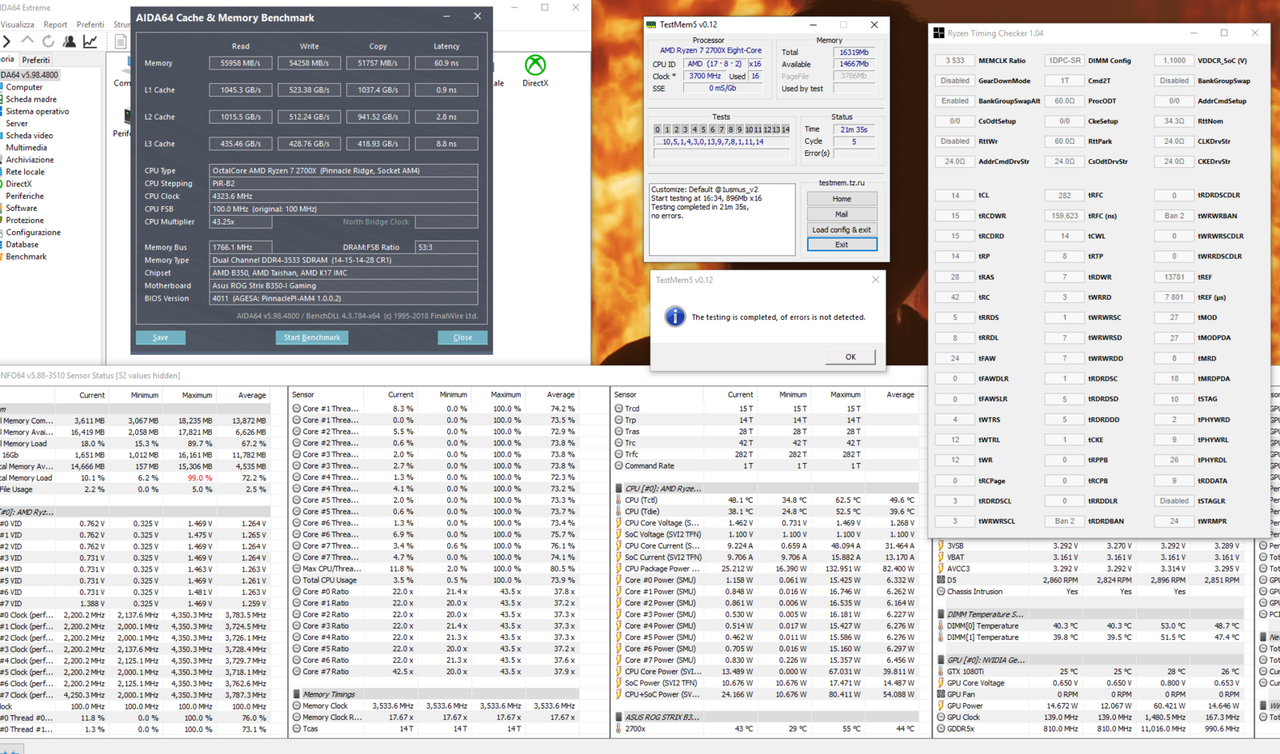Select DirectX in the AIDA64 tree
Viewport: 1280px width, 754px height.
[19, 184]
